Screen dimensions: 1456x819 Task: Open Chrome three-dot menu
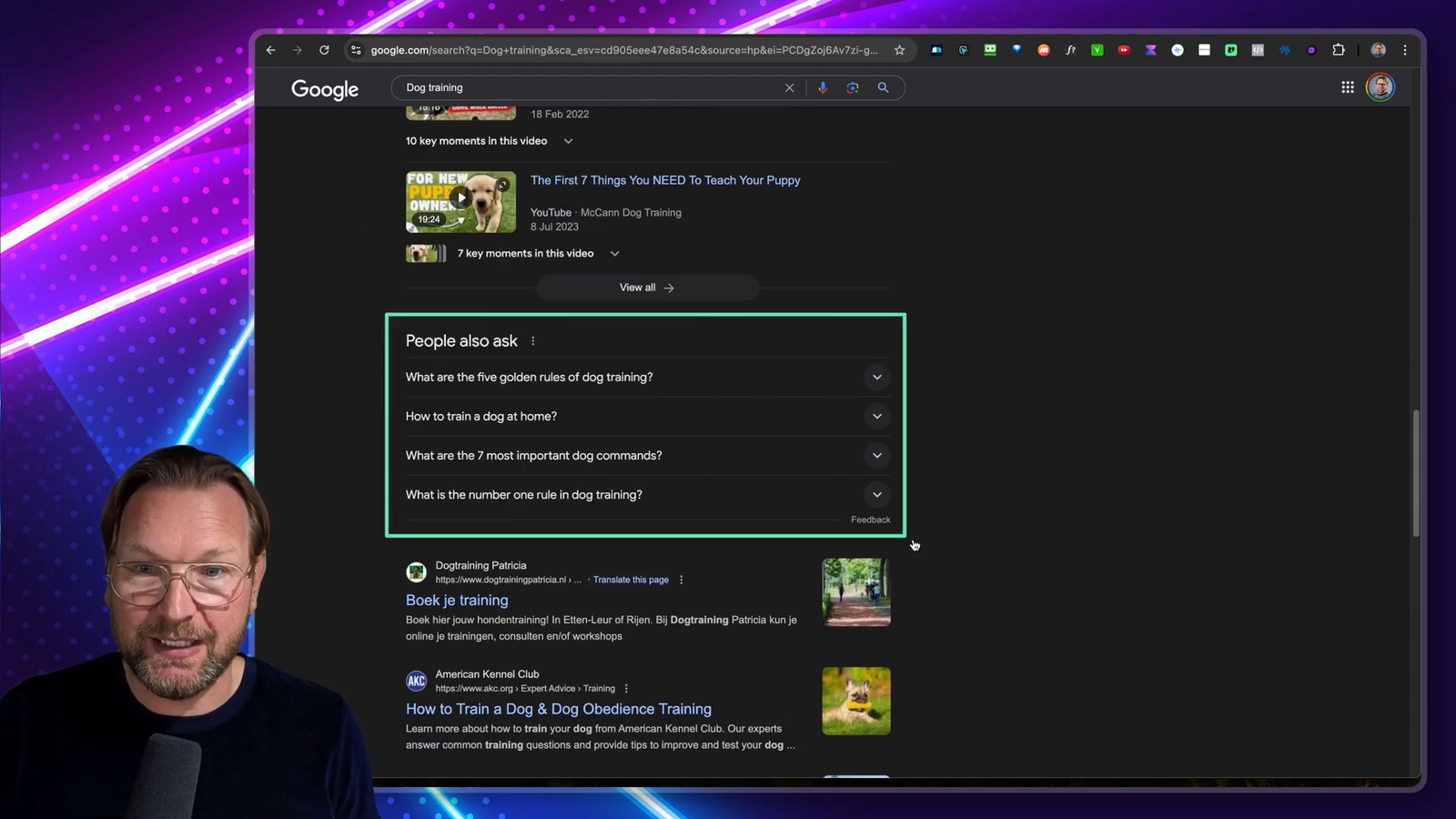(1405, 50)
